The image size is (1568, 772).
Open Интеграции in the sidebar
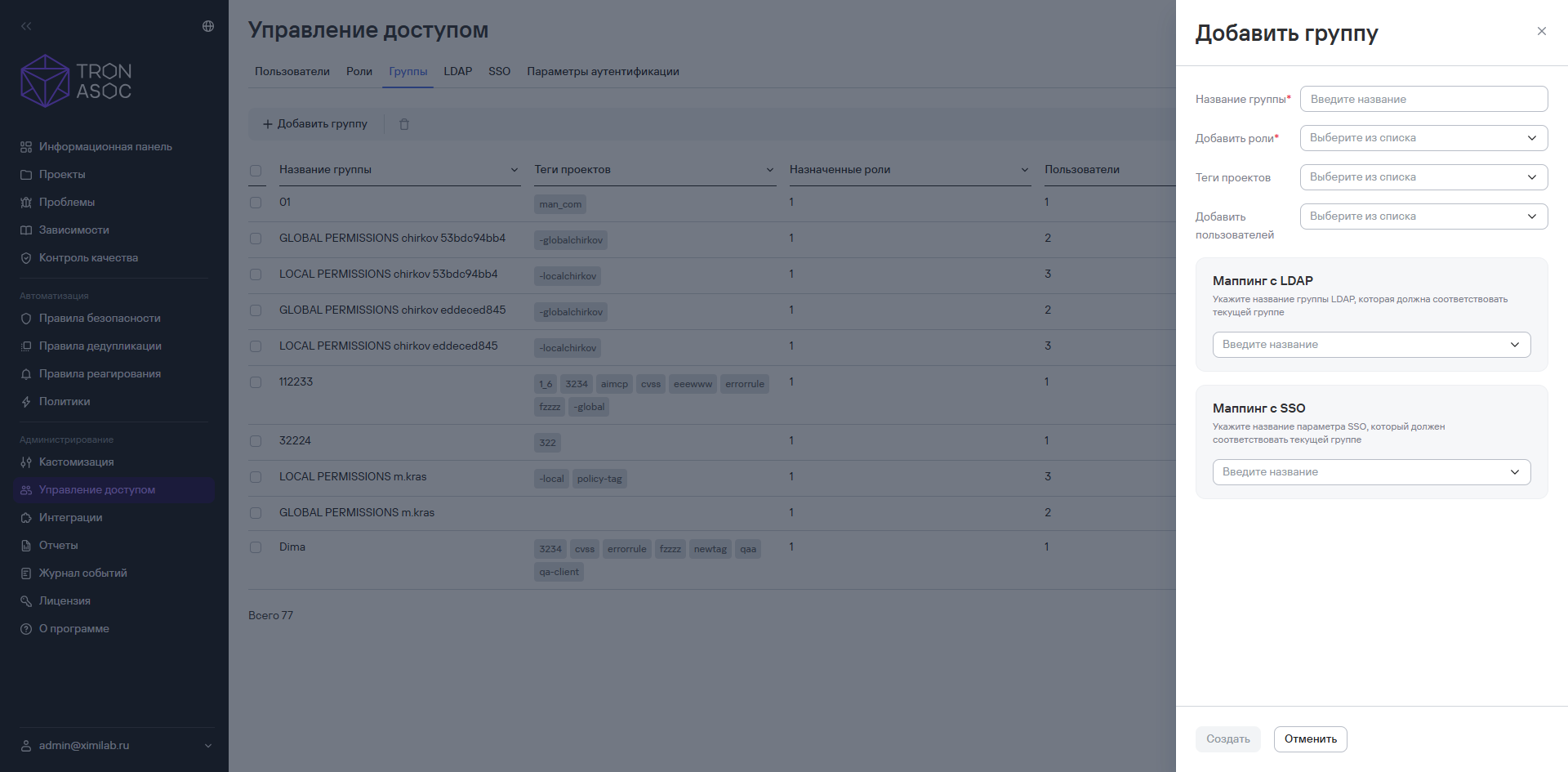click(x=70, y=518)
